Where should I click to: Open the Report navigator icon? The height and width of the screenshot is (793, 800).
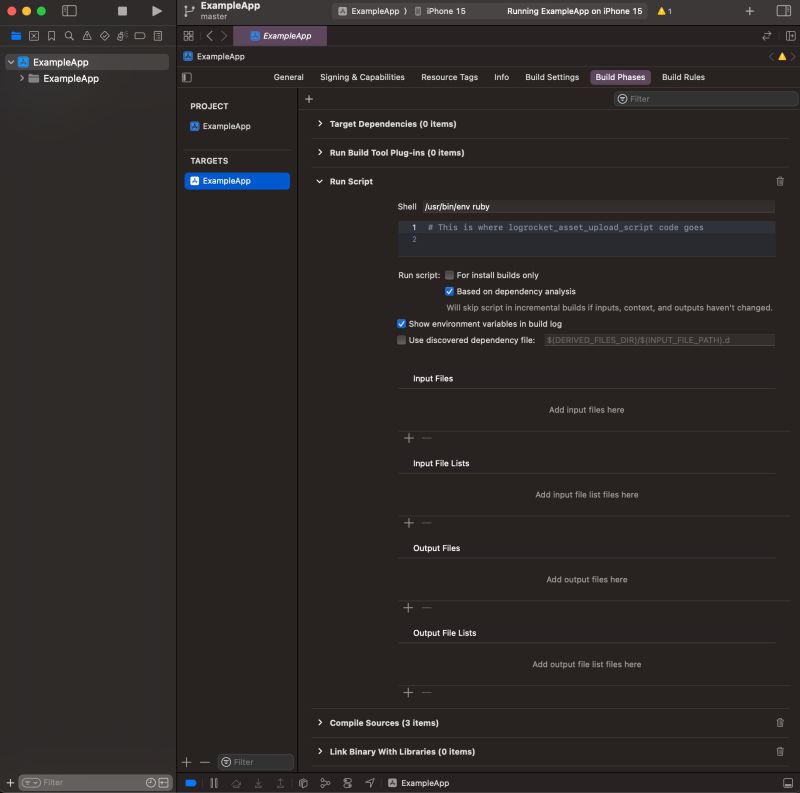click(158, 36)
